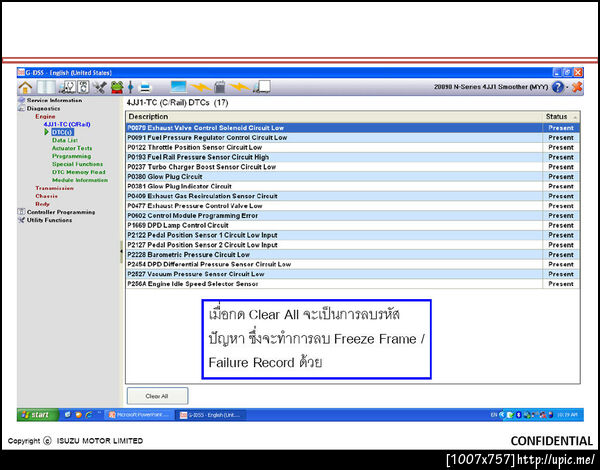Collapse the left sidebar using splitter handle

[121, 251]
